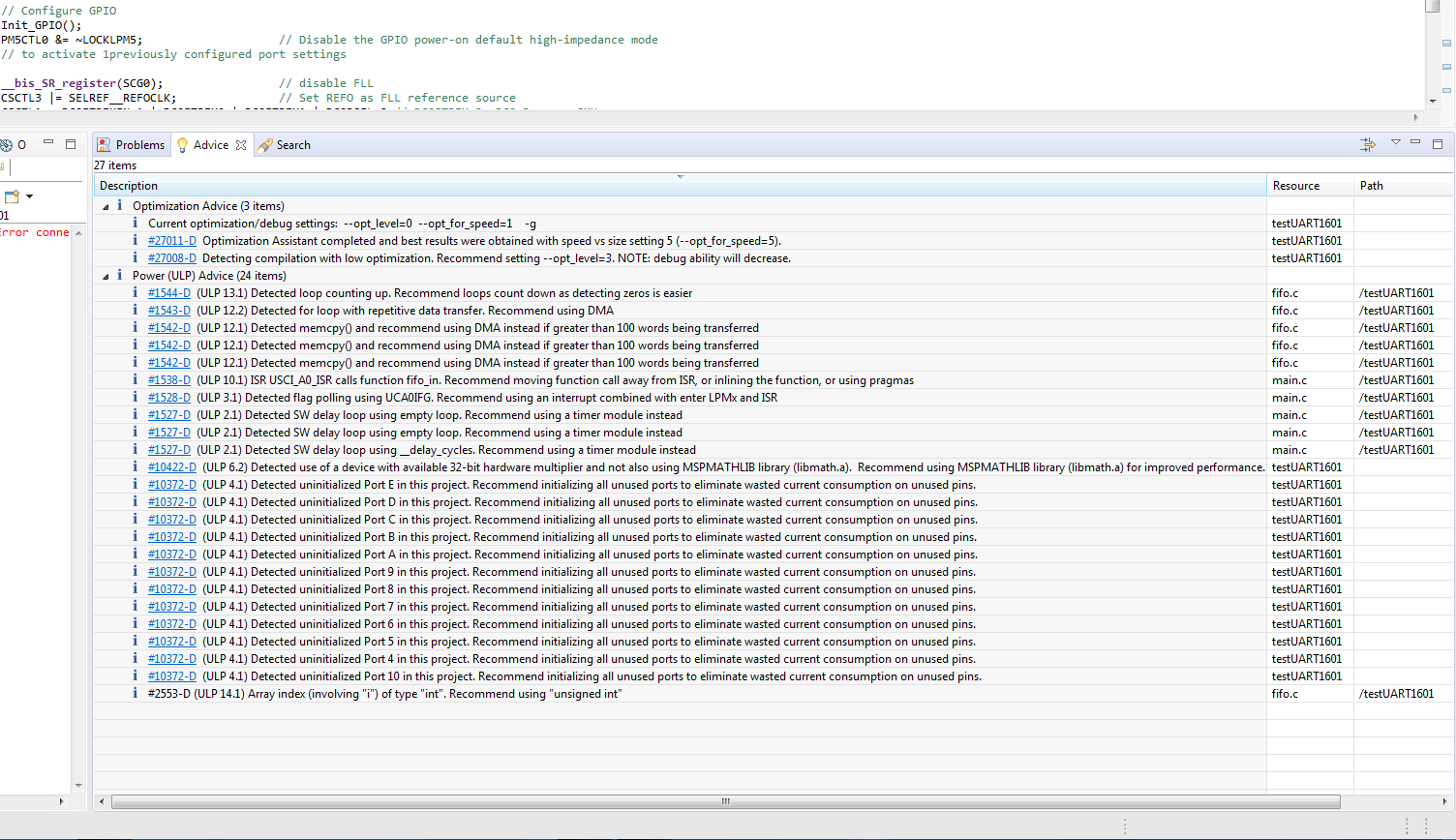Open the #1528-D flag polling link
The image size is (1456, 840).
169,398
